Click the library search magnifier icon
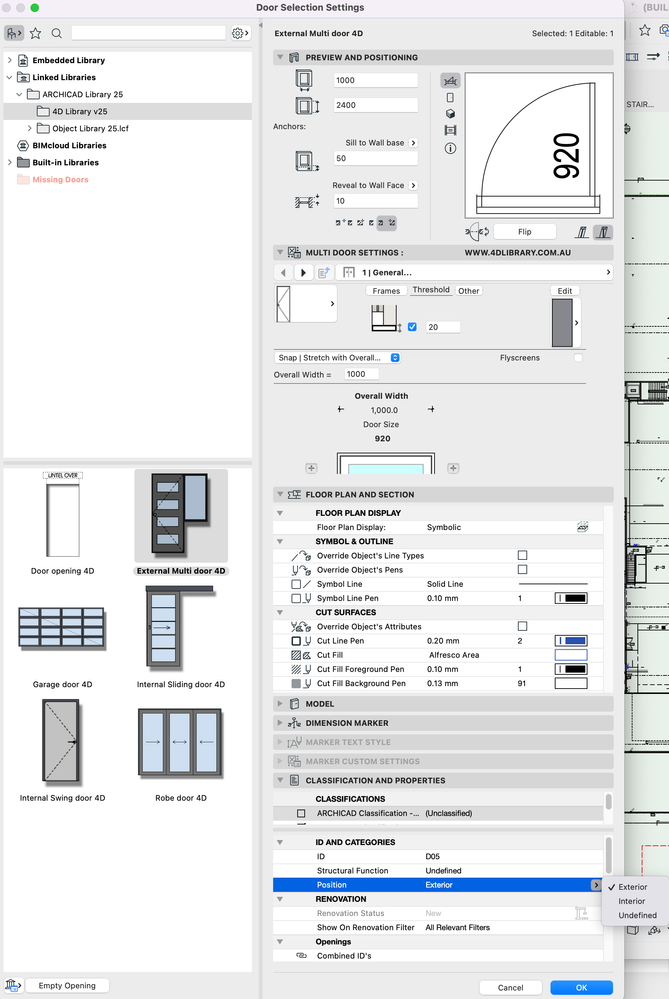The image size is (669, 999). tap(57, 33)
